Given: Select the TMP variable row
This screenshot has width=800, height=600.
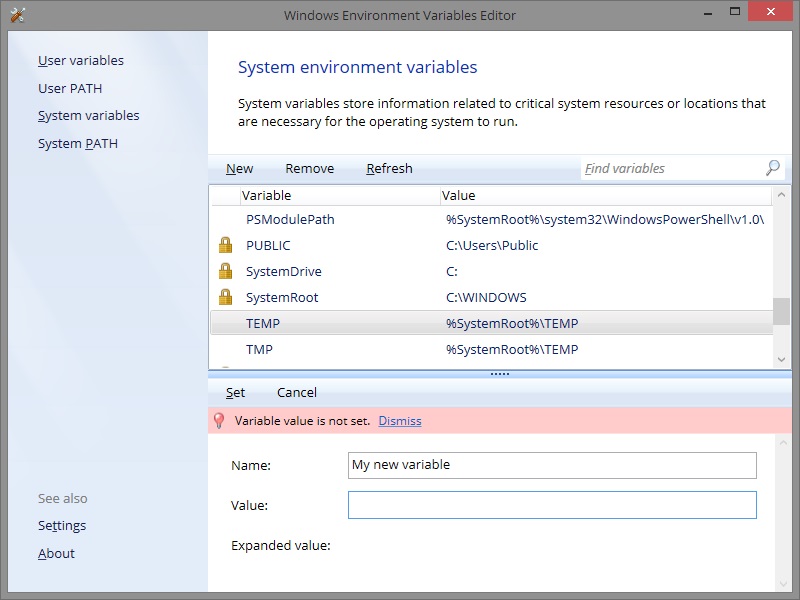Looking at the screenshot, I should 492,349.
